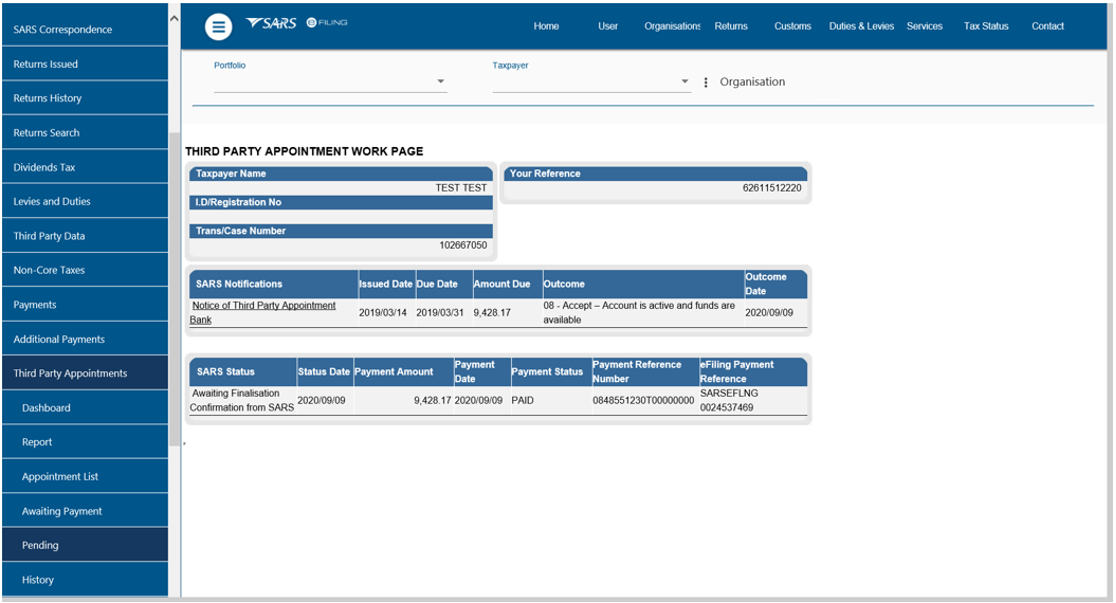Select Returns History in sidebar
The image size is (1116, 603).
(x=47, y=99)
